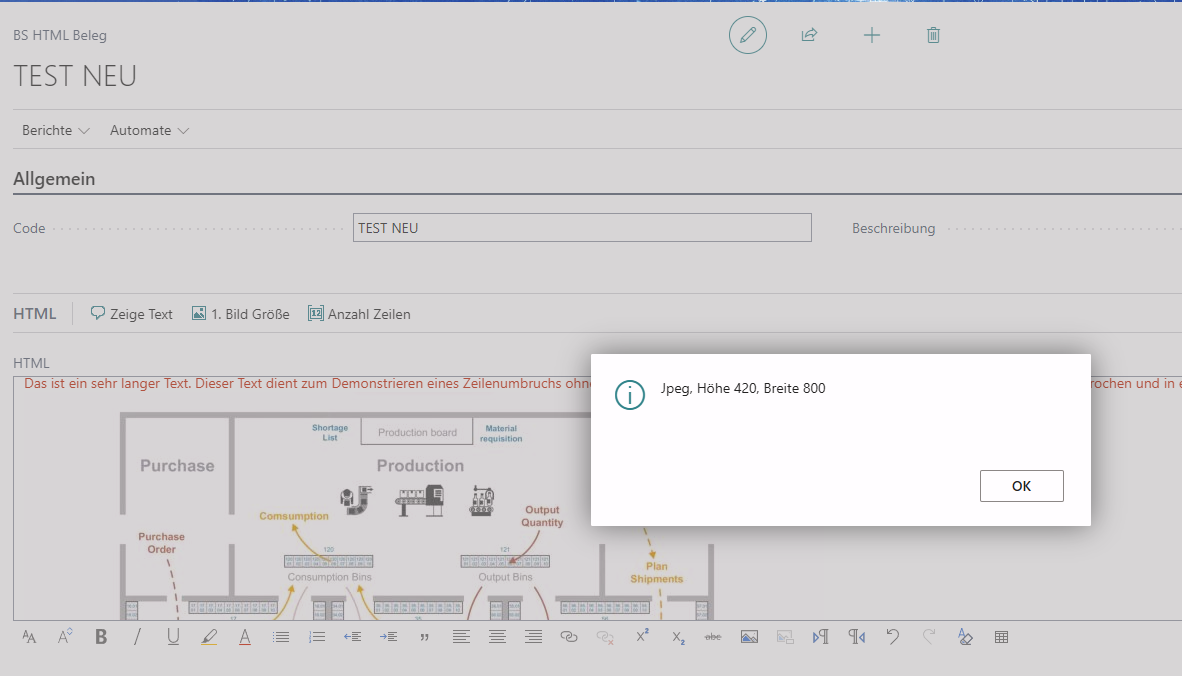
Task: Toggle center text alignment
Action: (x=497, y=636)
